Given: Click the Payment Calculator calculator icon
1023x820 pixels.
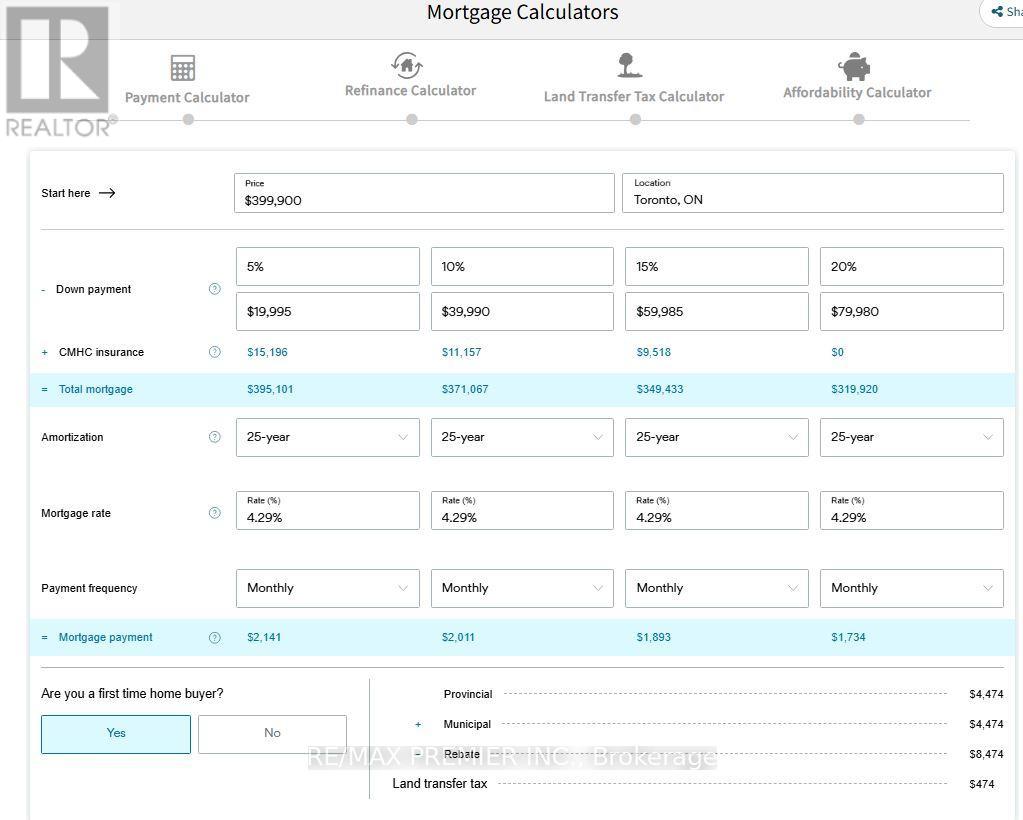Looking at the screenshot, I should pos(183,68).
